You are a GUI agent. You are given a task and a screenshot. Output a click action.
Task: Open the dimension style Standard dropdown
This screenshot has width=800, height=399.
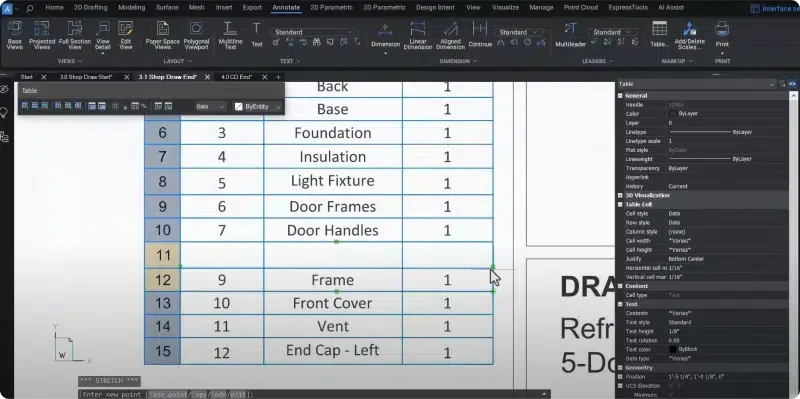(519, 32)
